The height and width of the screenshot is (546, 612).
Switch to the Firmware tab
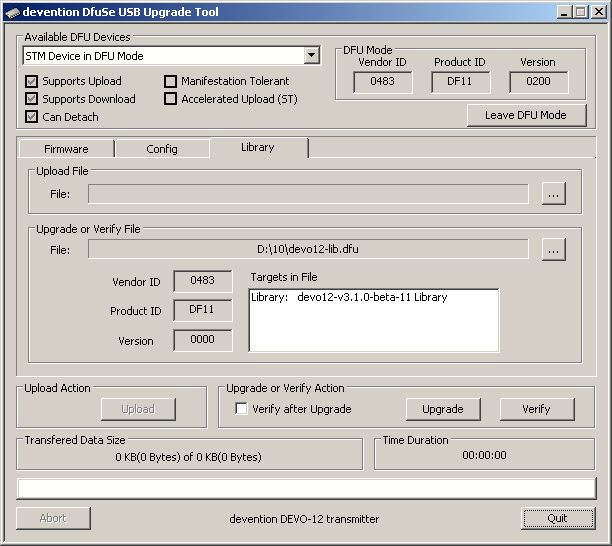tap(66, 149)
